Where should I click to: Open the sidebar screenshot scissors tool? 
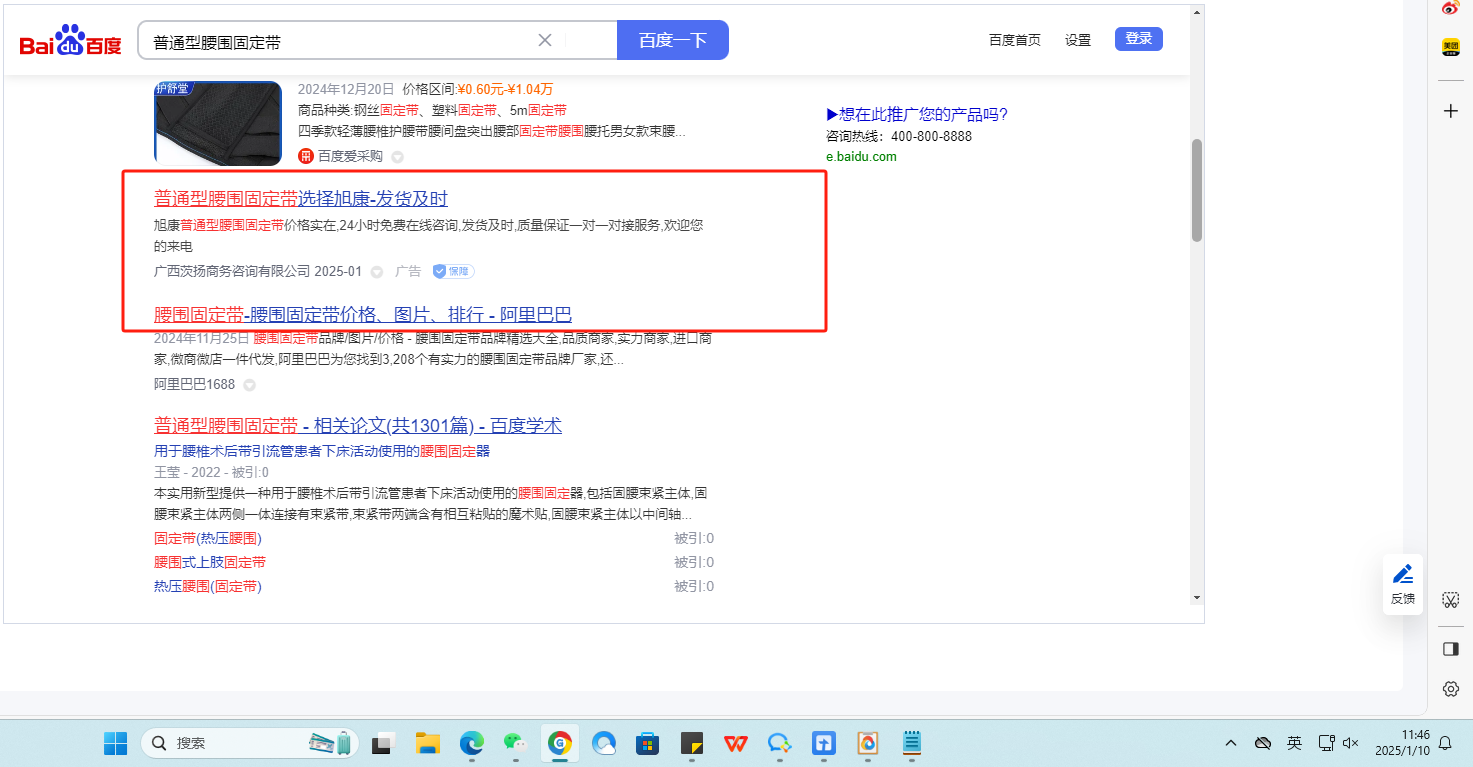coord(1451,600)
